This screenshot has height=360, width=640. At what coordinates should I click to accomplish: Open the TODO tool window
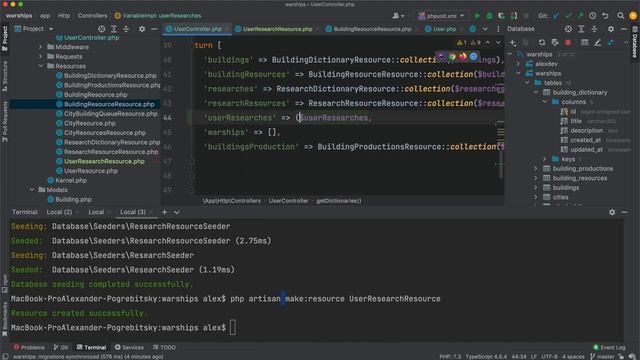[164, 347]
